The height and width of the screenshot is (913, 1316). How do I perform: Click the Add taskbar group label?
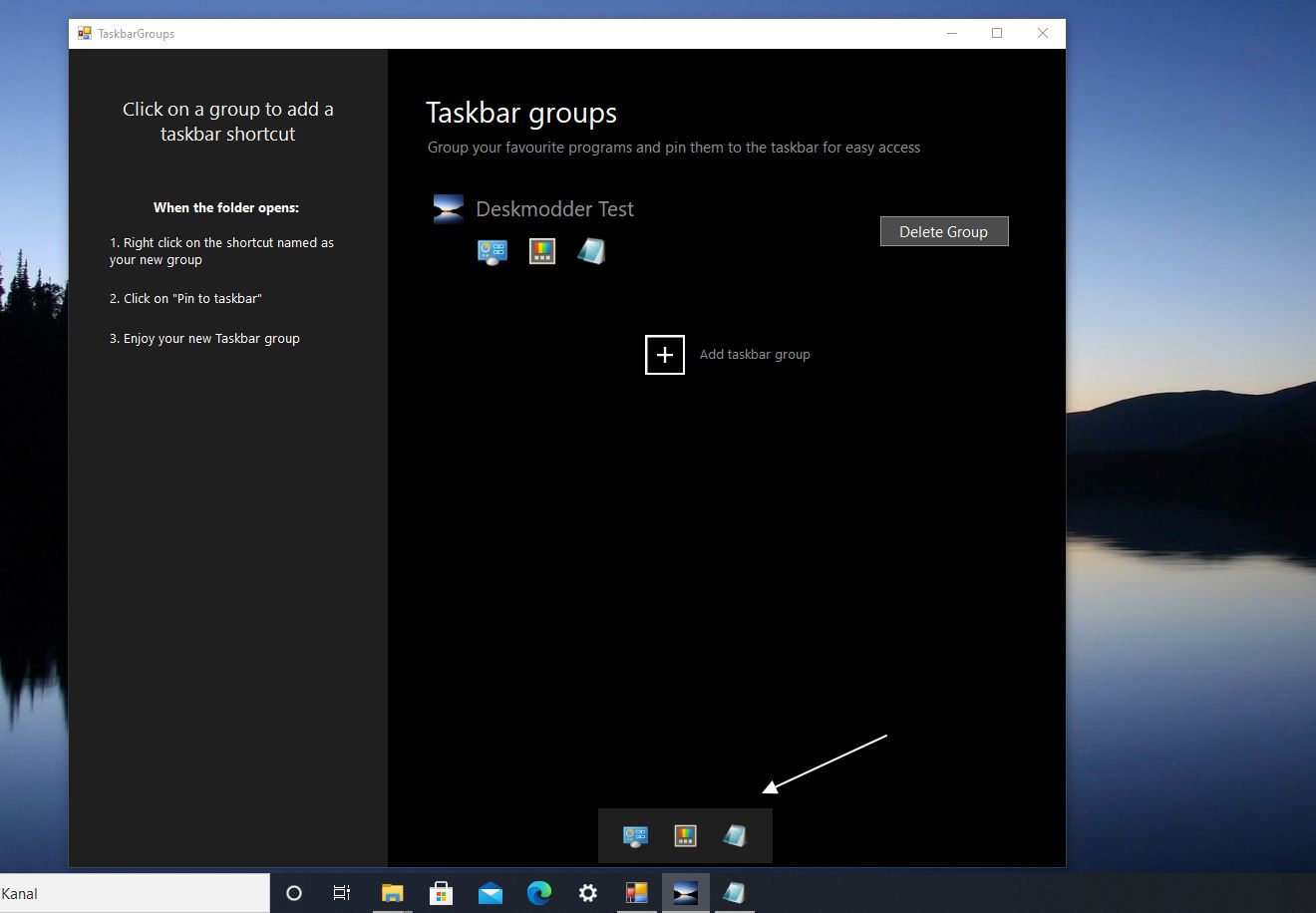[x=755, y=355]
